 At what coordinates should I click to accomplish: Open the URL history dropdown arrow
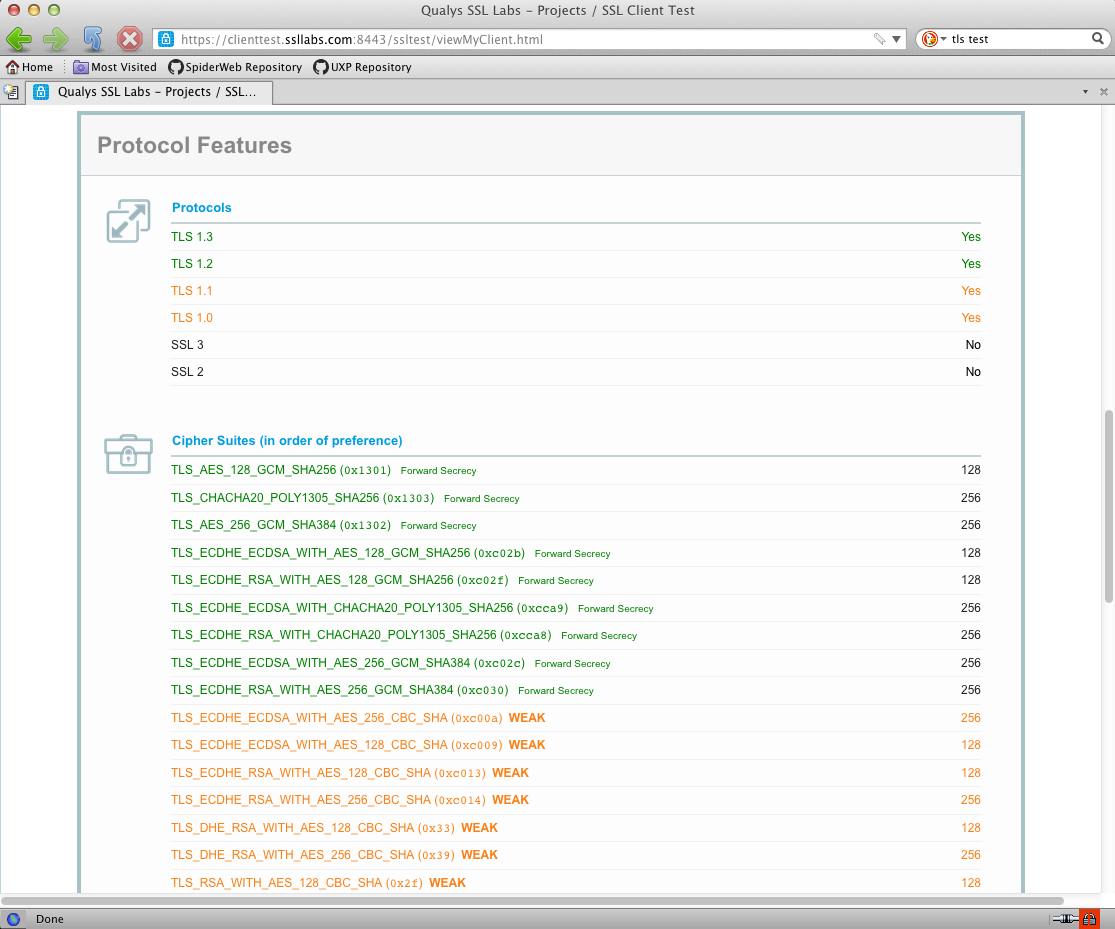(896, 39)
